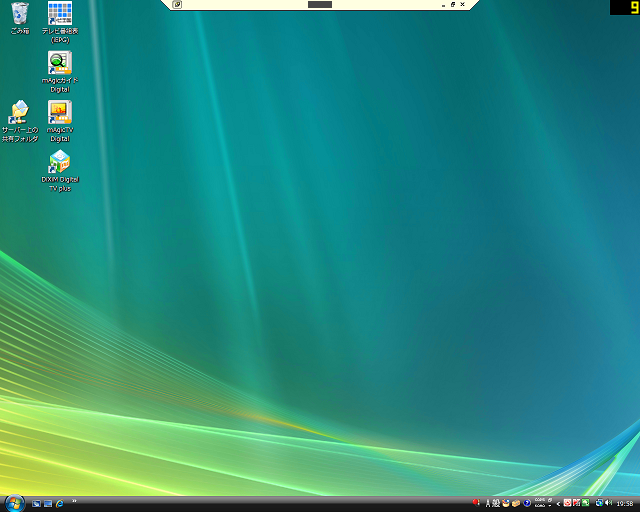Click the Windows Start orb
Image resolution: width=640 pixels, height=512 pixels.
click(14, 502)
